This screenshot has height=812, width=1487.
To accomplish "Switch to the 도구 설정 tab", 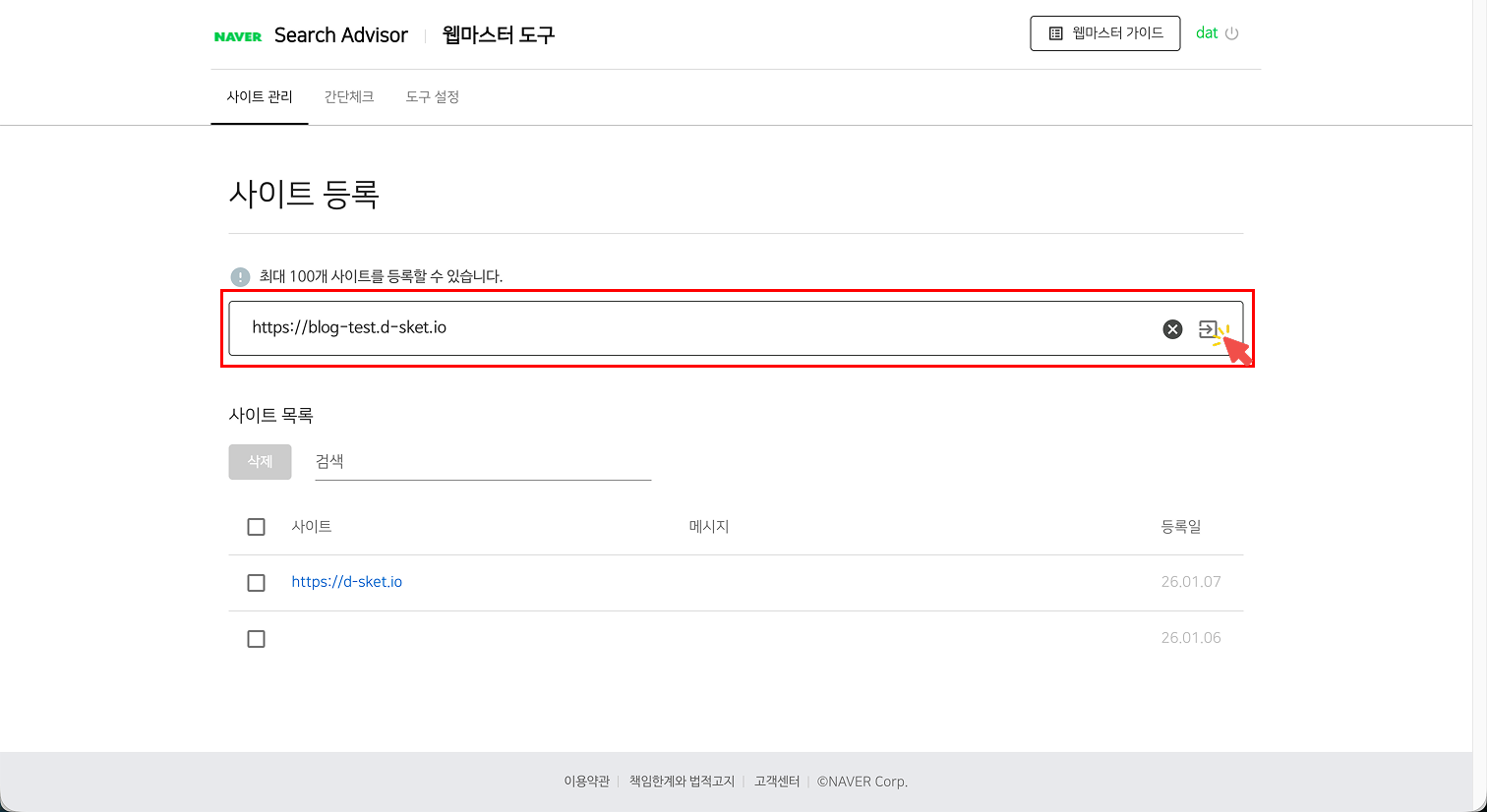I will point(431,96).
